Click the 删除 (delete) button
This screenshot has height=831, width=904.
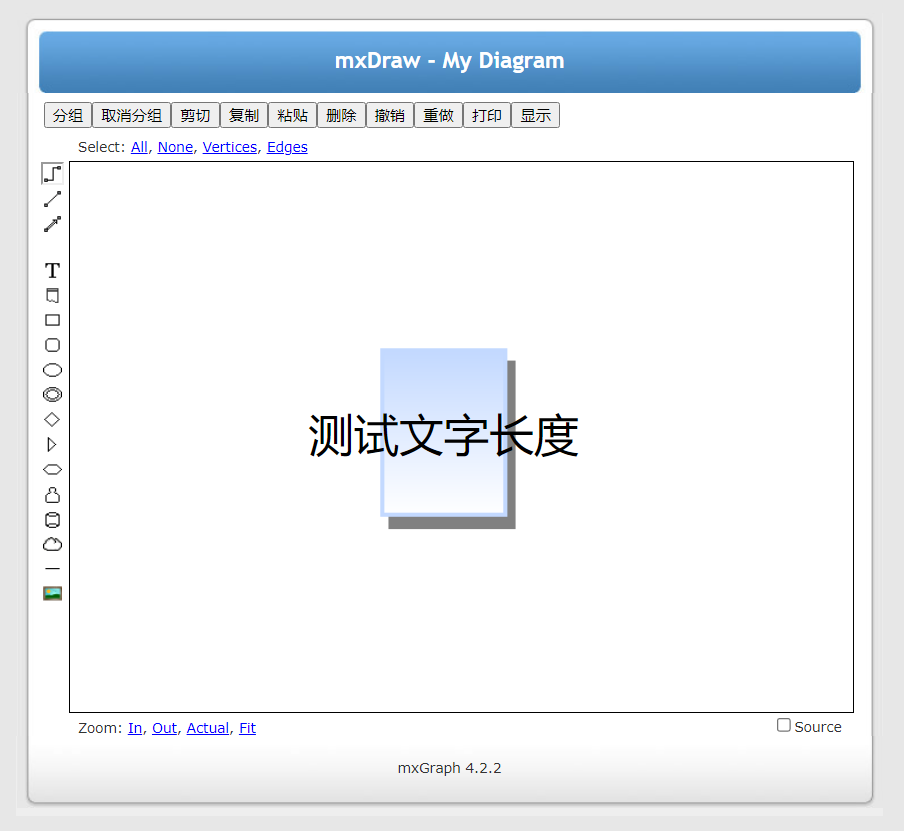pyautogui.click(x=341, y=115)
